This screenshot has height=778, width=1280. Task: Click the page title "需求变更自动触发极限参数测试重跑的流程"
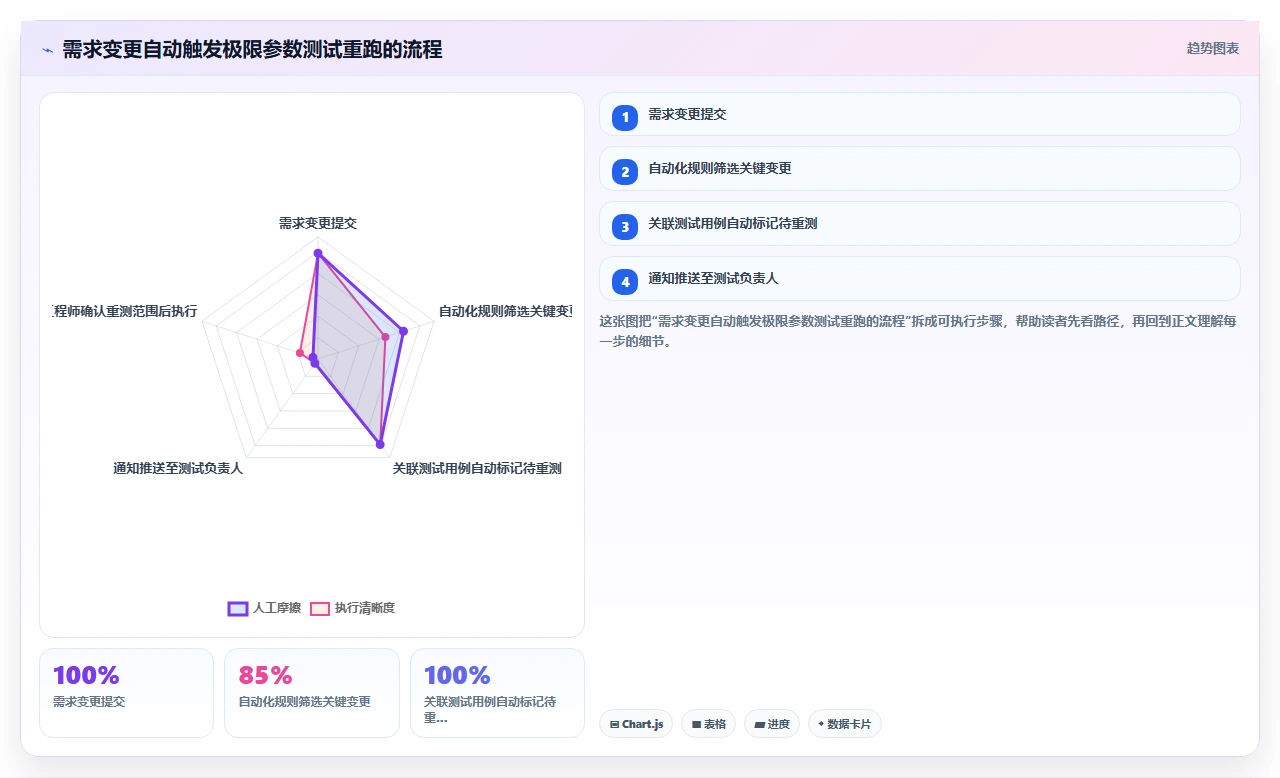coord(252,49)
